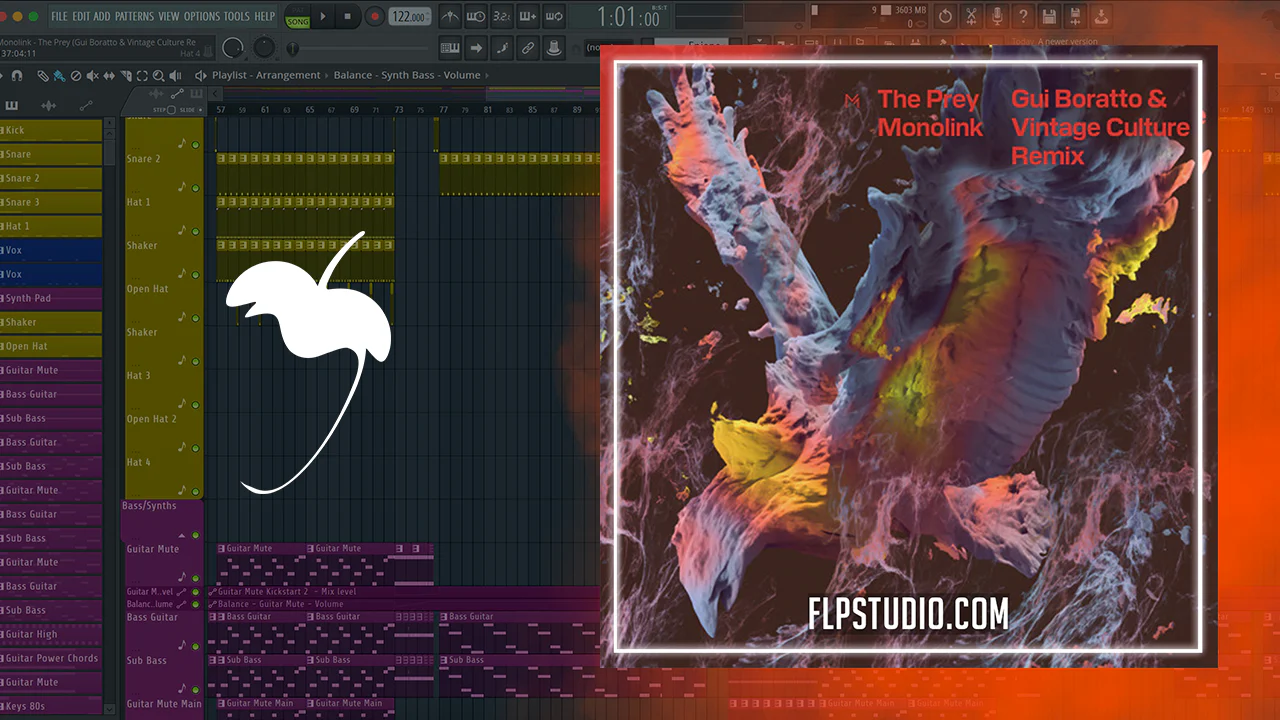1280x720 pixels.
Task: Mute the Guitar Mute track
Action: pos(195,577)
